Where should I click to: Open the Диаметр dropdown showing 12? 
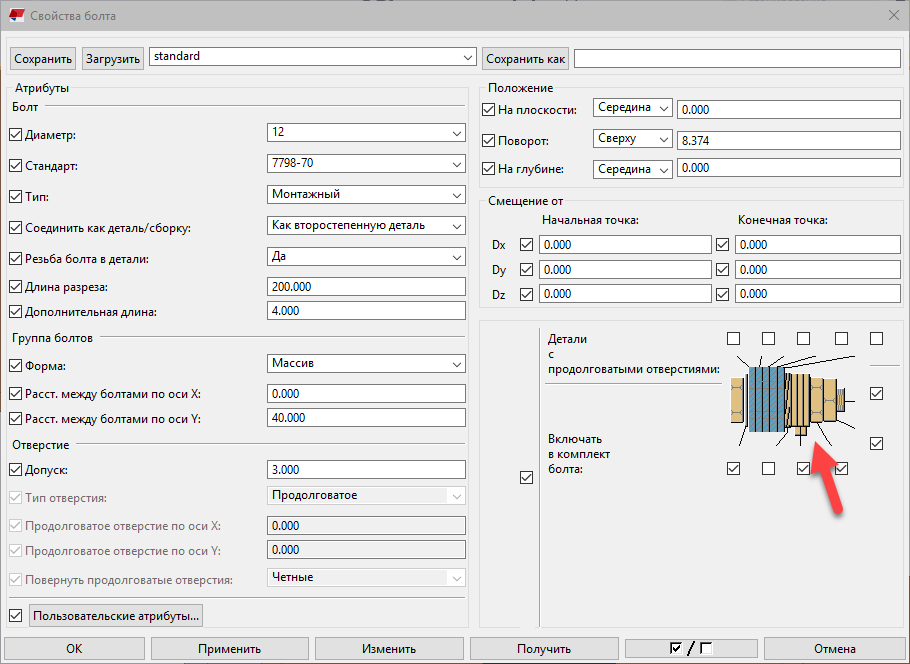[366, 132]
